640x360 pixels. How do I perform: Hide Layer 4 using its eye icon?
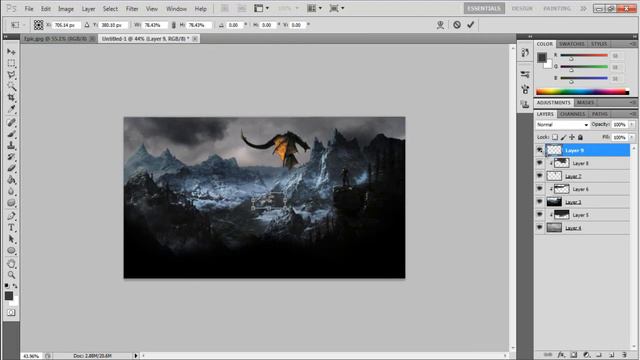pyautogui.click(x=540, y=227)
